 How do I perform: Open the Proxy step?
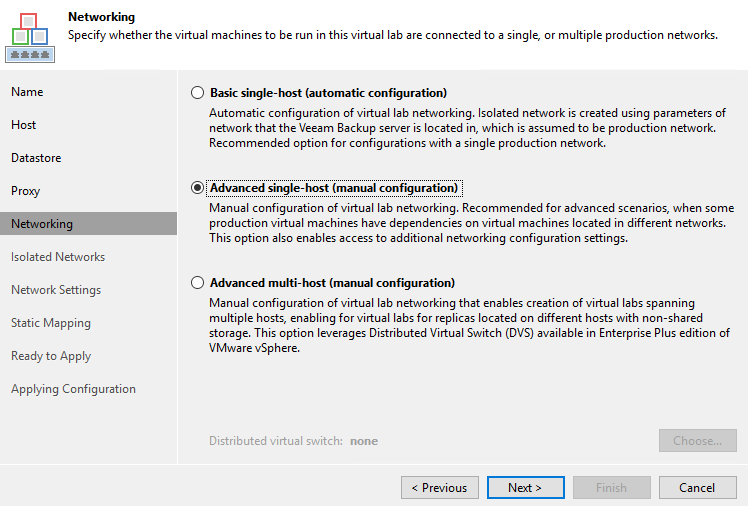26,191
